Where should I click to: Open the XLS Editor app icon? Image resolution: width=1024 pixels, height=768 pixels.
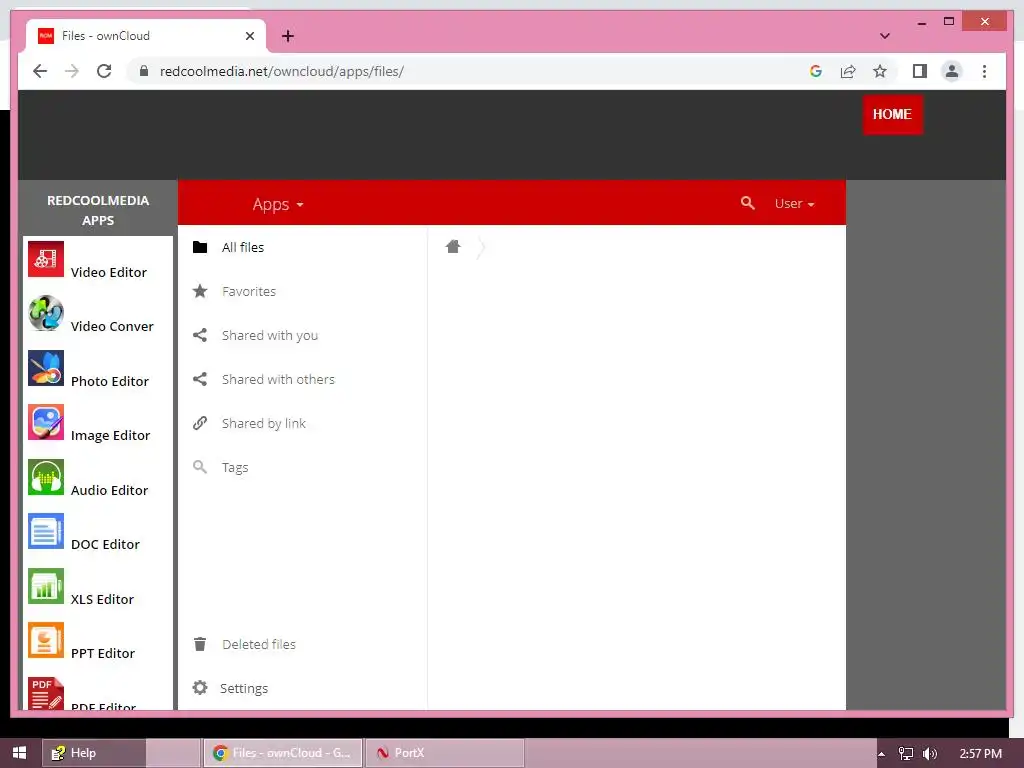click(46, 586)
